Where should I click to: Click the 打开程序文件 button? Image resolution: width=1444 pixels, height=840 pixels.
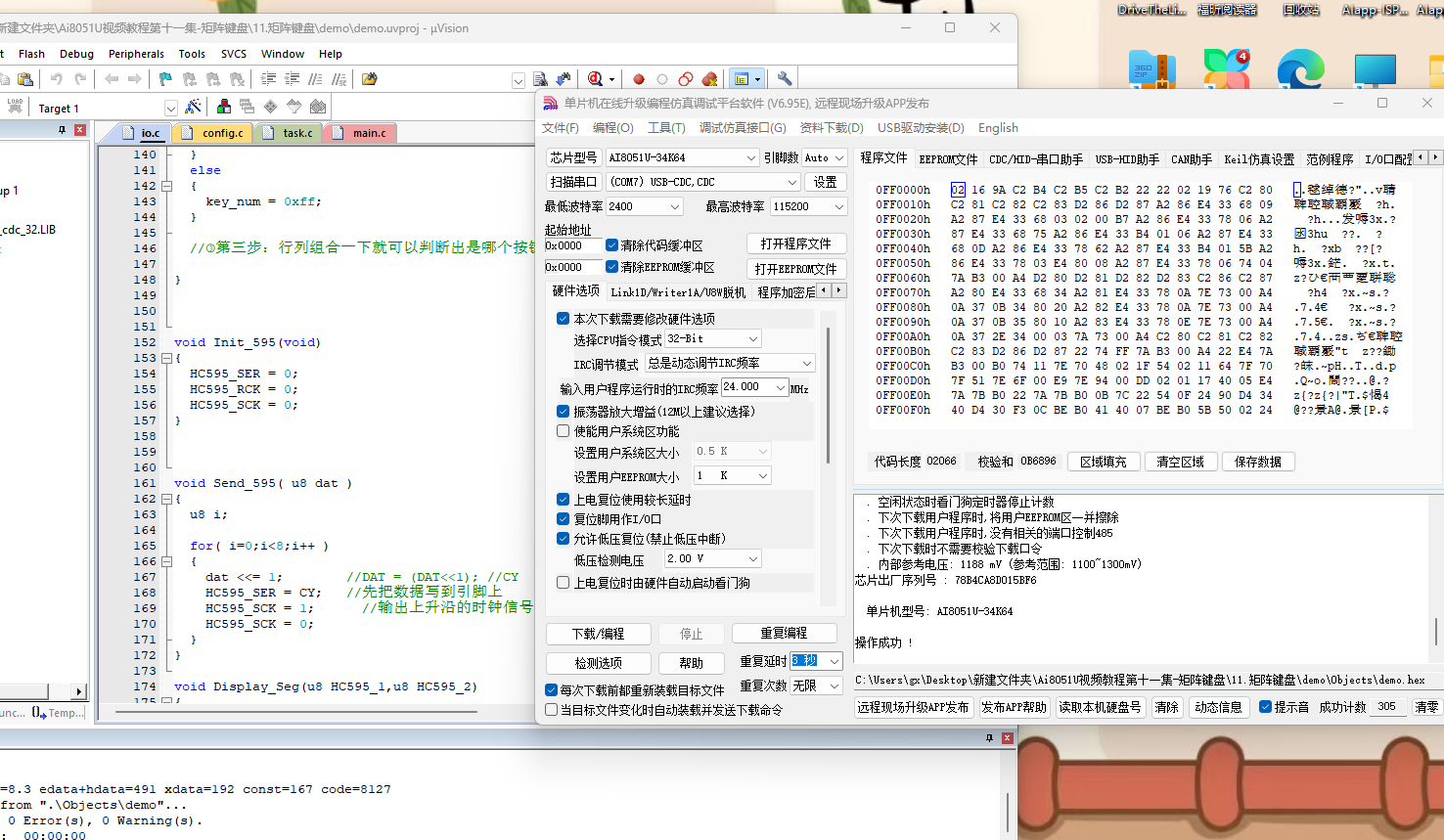[796, 243]
